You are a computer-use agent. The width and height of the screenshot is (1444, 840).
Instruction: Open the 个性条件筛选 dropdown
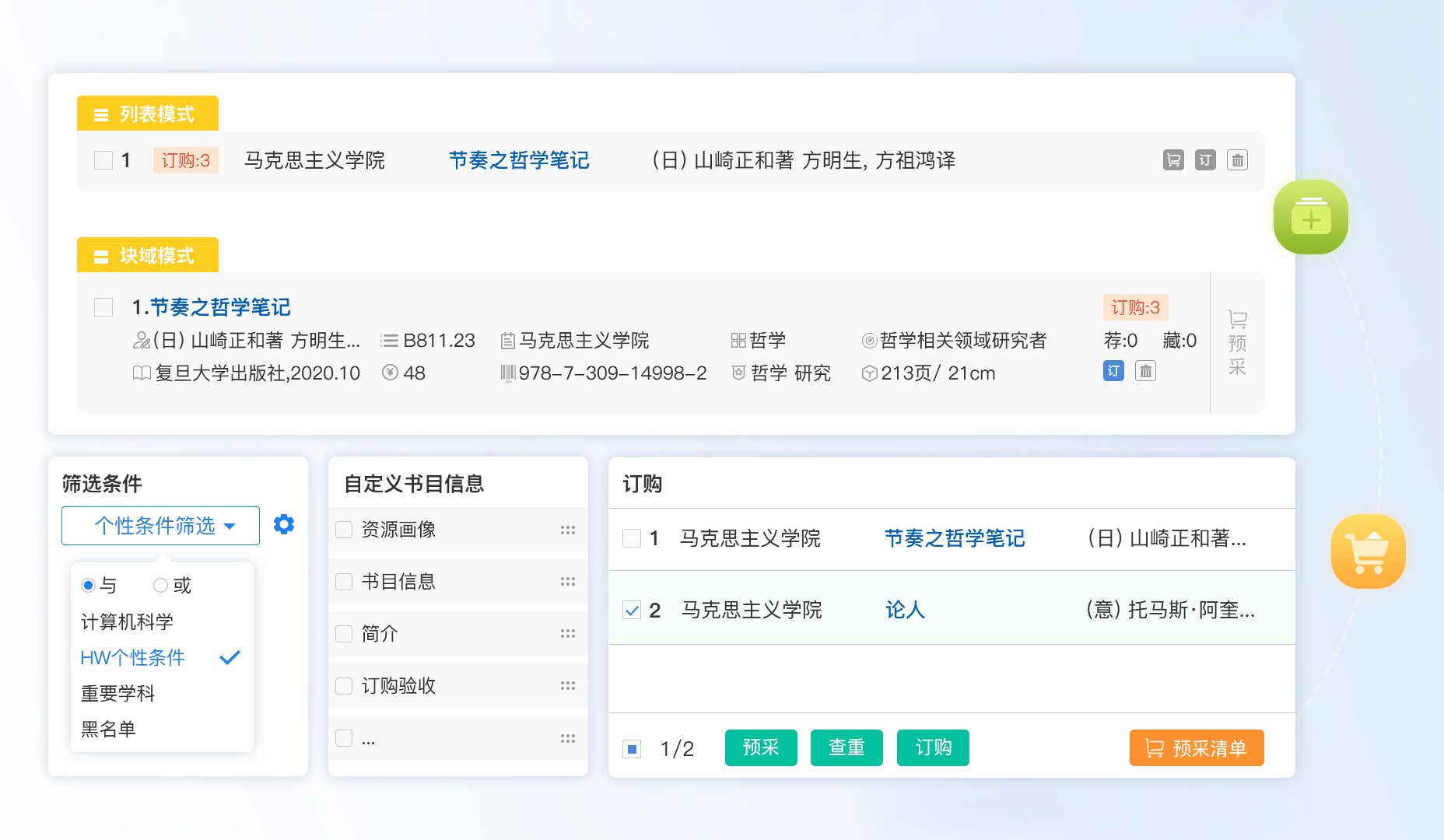point(160,526)
